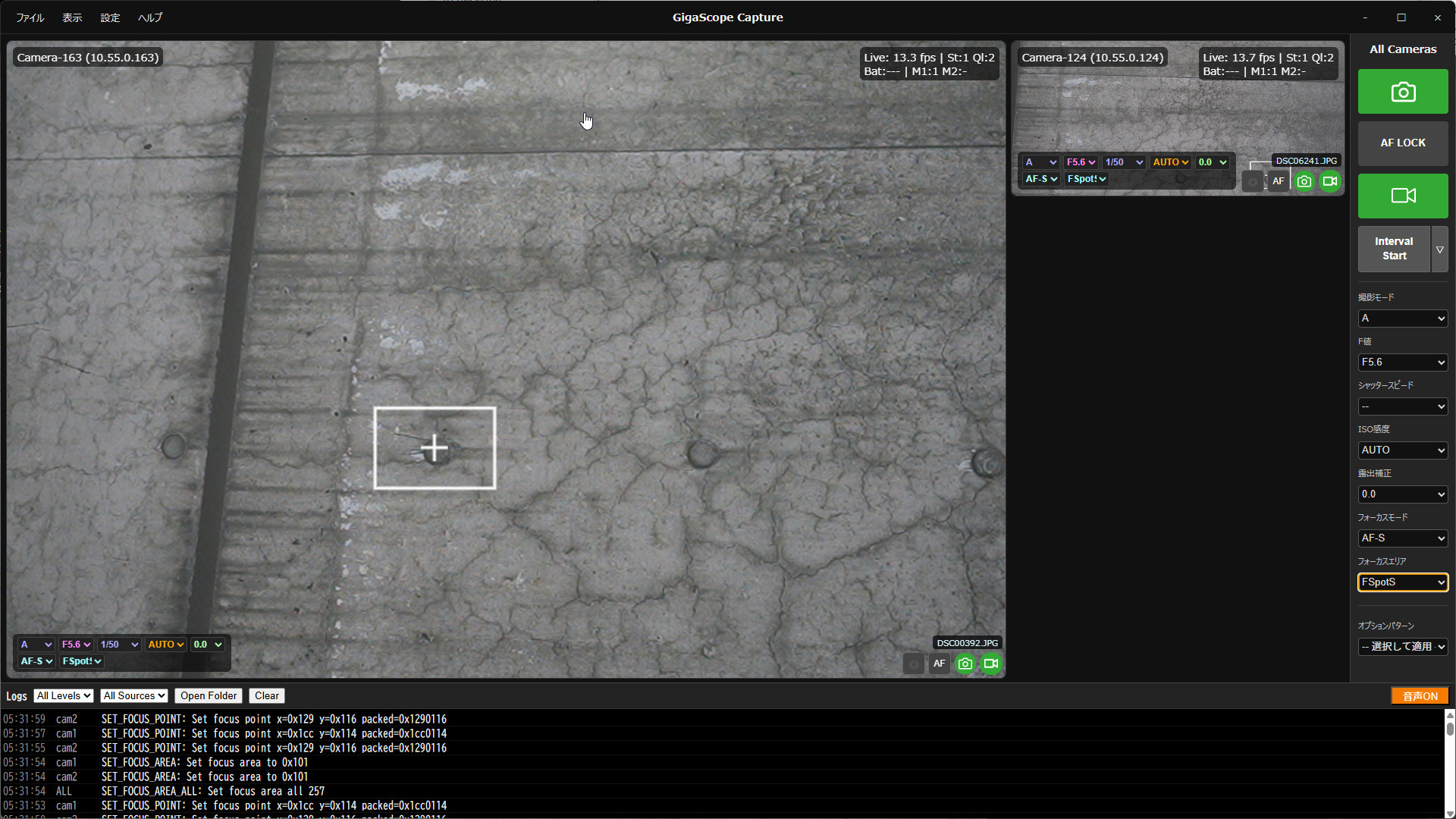Capture photo on Camera-163 preview
Viewport: 1456px width, 819px height.
965,664
